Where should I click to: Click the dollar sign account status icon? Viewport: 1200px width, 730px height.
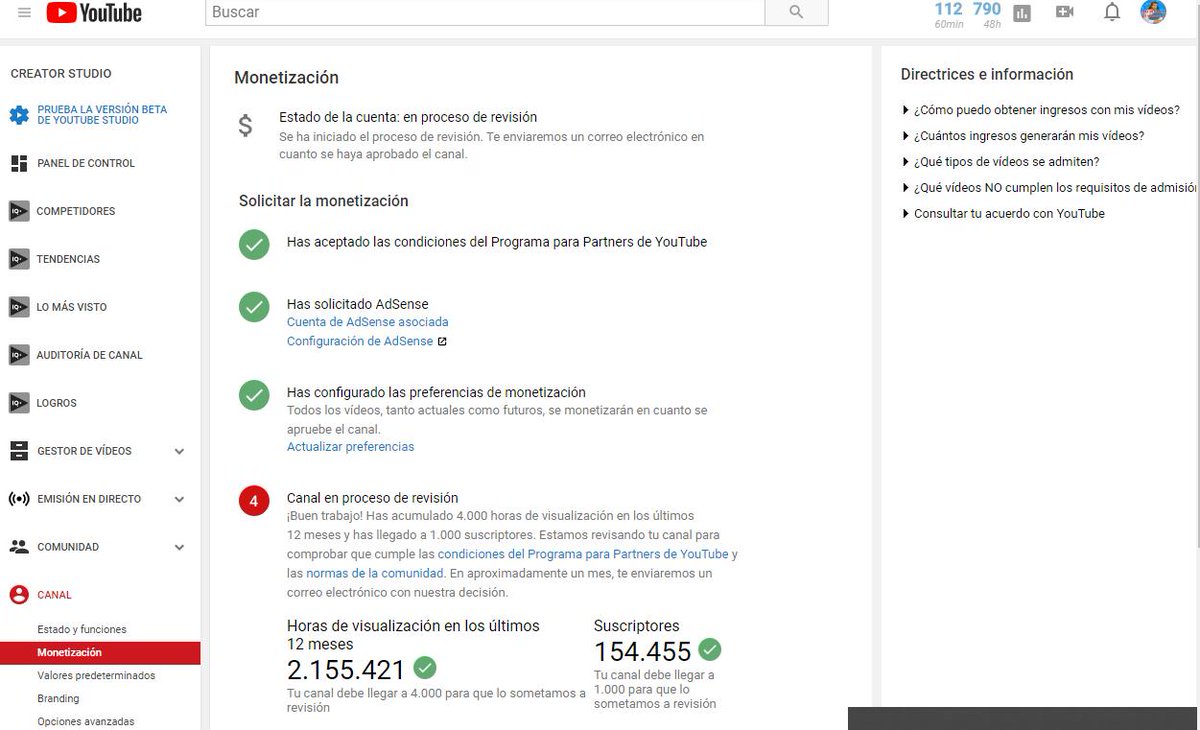click(246, 126)
